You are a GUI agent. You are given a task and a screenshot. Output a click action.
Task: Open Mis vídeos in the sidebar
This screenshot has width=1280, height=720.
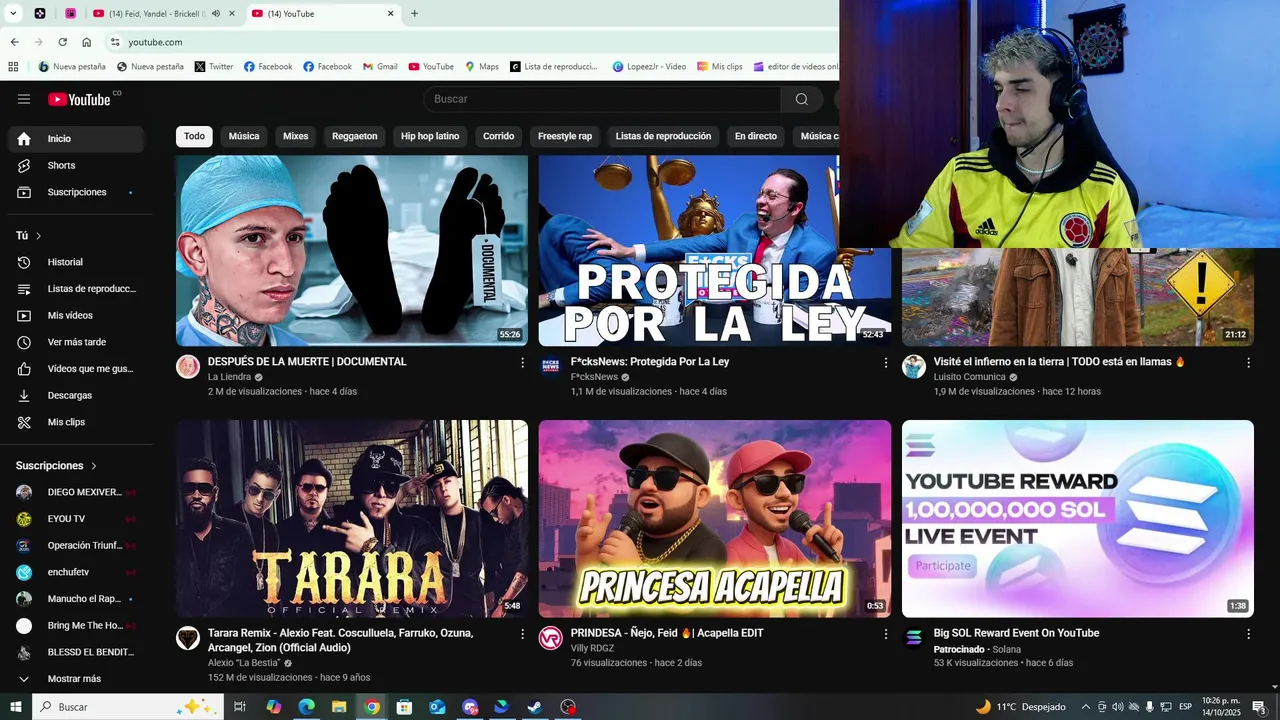coord(76,316)
